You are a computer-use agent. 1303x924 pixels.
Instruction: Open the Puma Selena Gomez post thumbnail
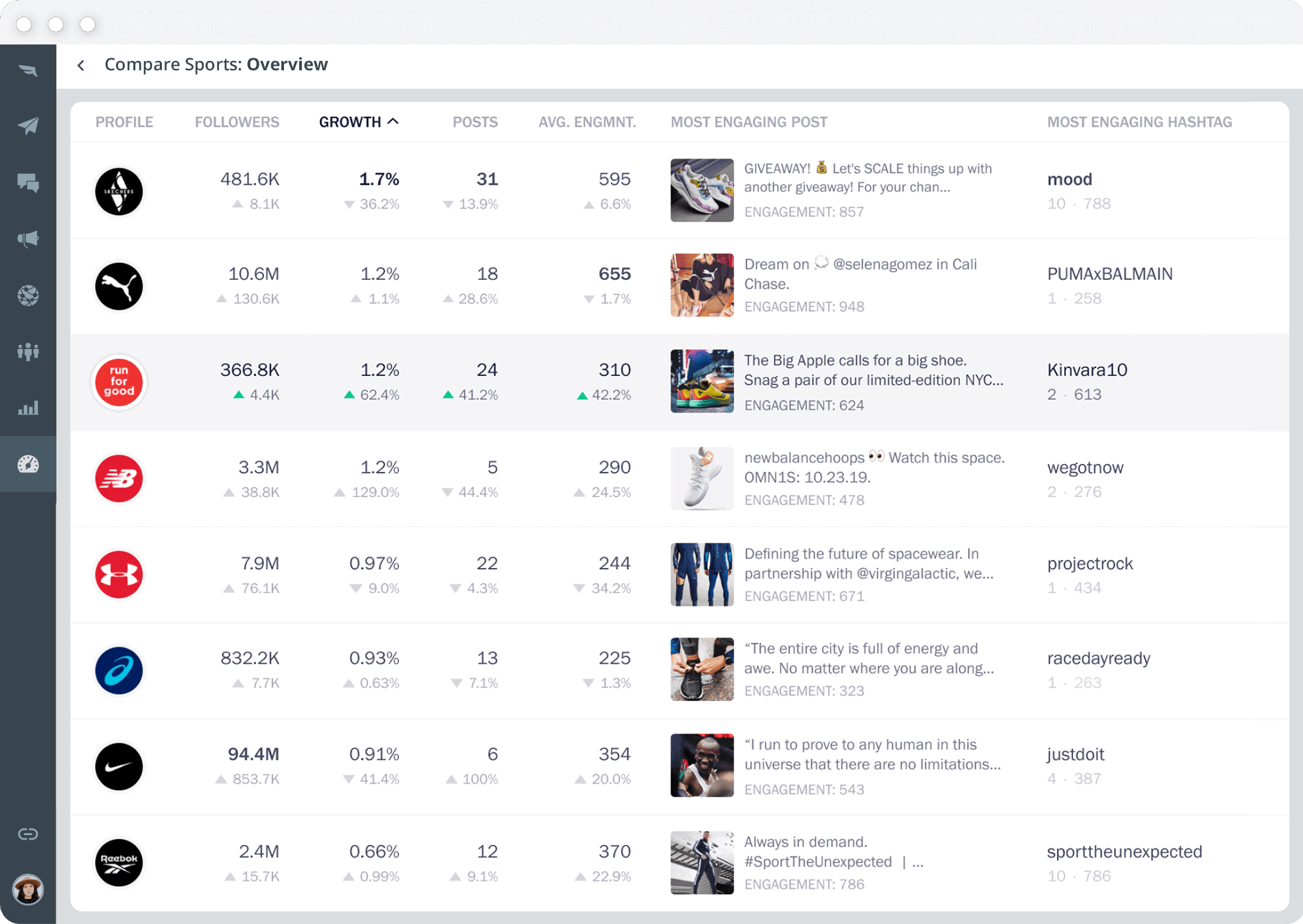(x=702, y=285)
